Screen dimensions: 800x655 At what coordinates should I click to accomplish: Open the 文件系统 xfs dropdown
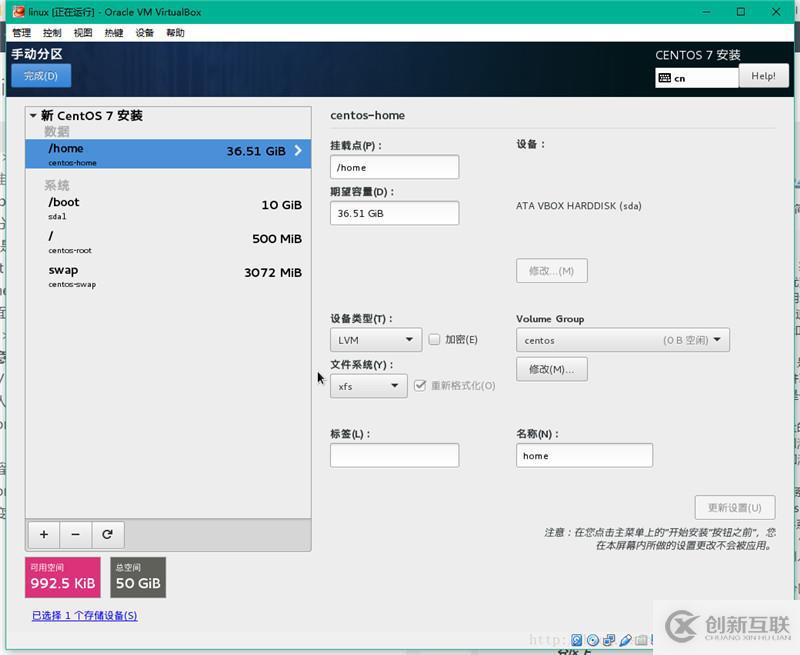click(368, 386)
